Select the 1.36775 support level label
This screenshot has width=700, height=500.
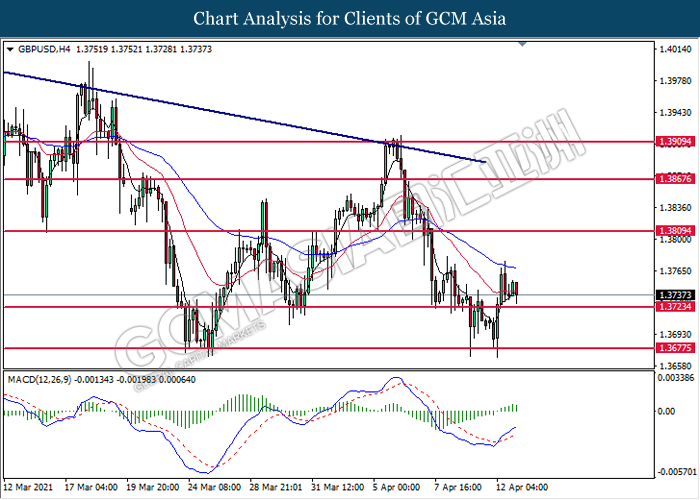pos(675,348)
